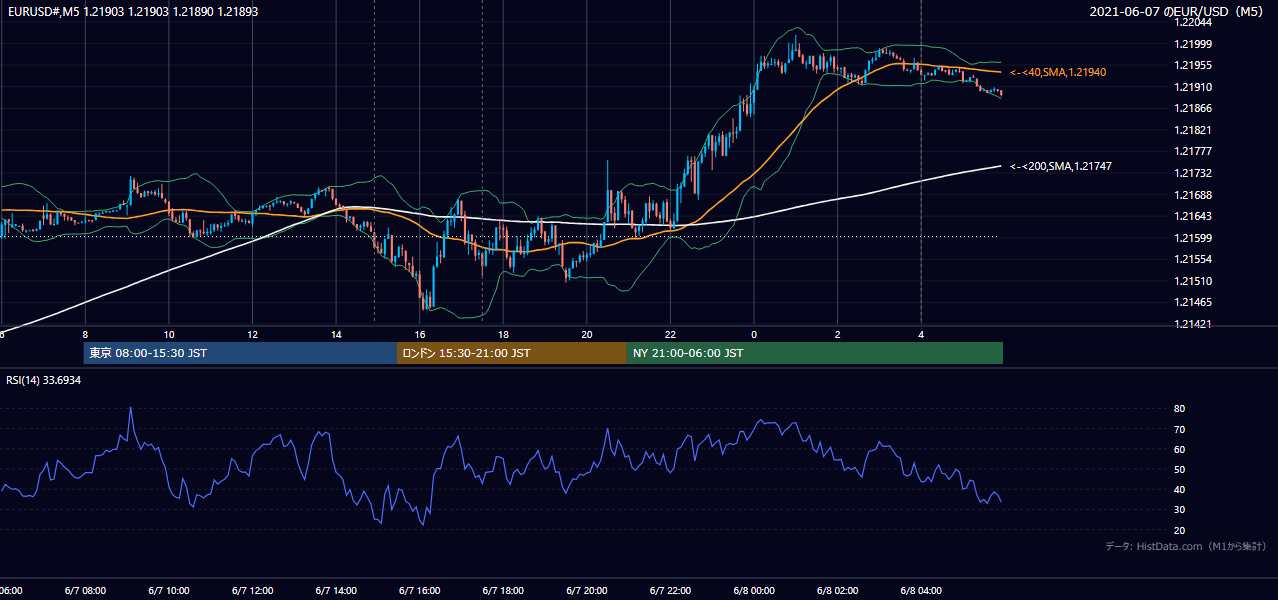1278x600 pixels.
Task: Click price level 1.21999 on the axis
Action: point(1195,44)
